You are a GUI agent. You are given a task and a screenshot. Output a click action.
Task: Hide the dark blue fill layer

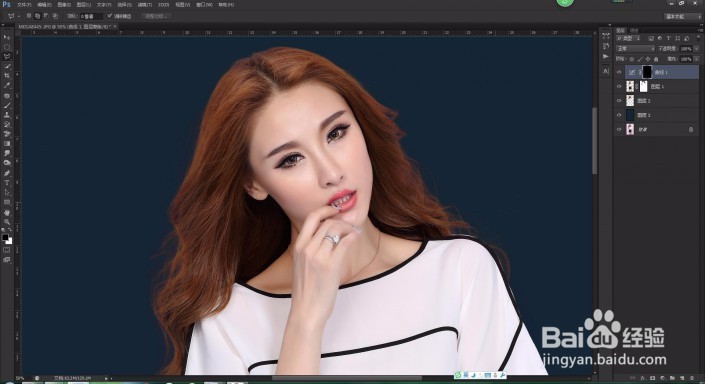pos(619,115)
